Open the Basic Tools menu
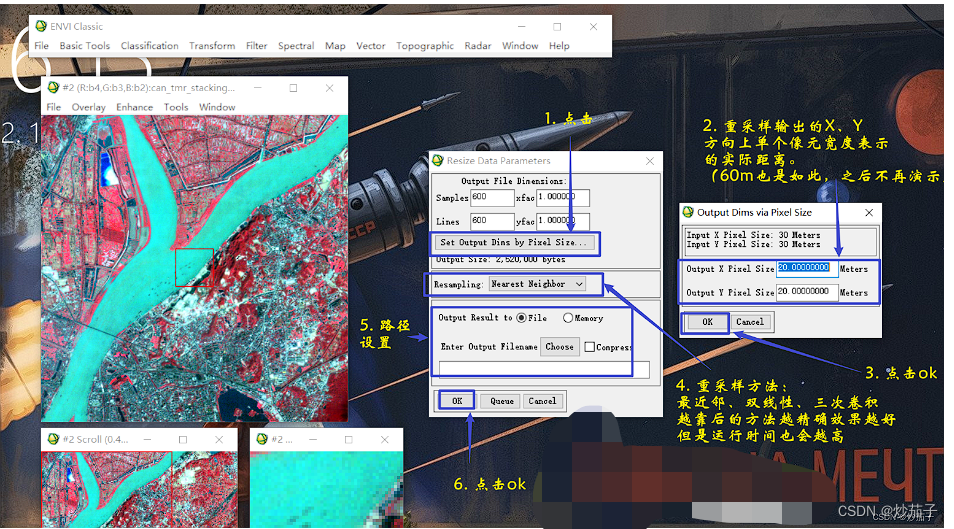Screen dimensions: 954x529 click(85, 46)
